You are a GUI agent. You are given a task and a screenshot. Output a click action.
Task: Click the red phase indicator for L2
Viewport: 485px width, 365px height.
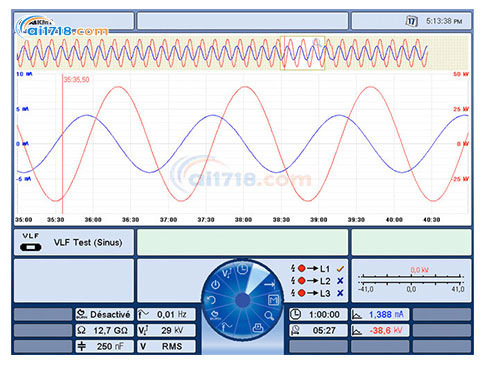[x=302, y=281]
